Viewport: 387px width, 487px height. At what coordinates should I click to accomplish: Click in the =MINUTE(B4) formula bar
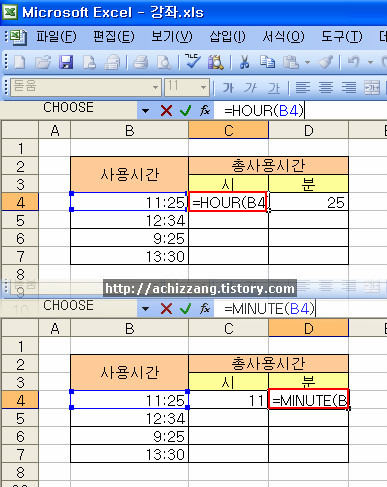pos(300,309)
